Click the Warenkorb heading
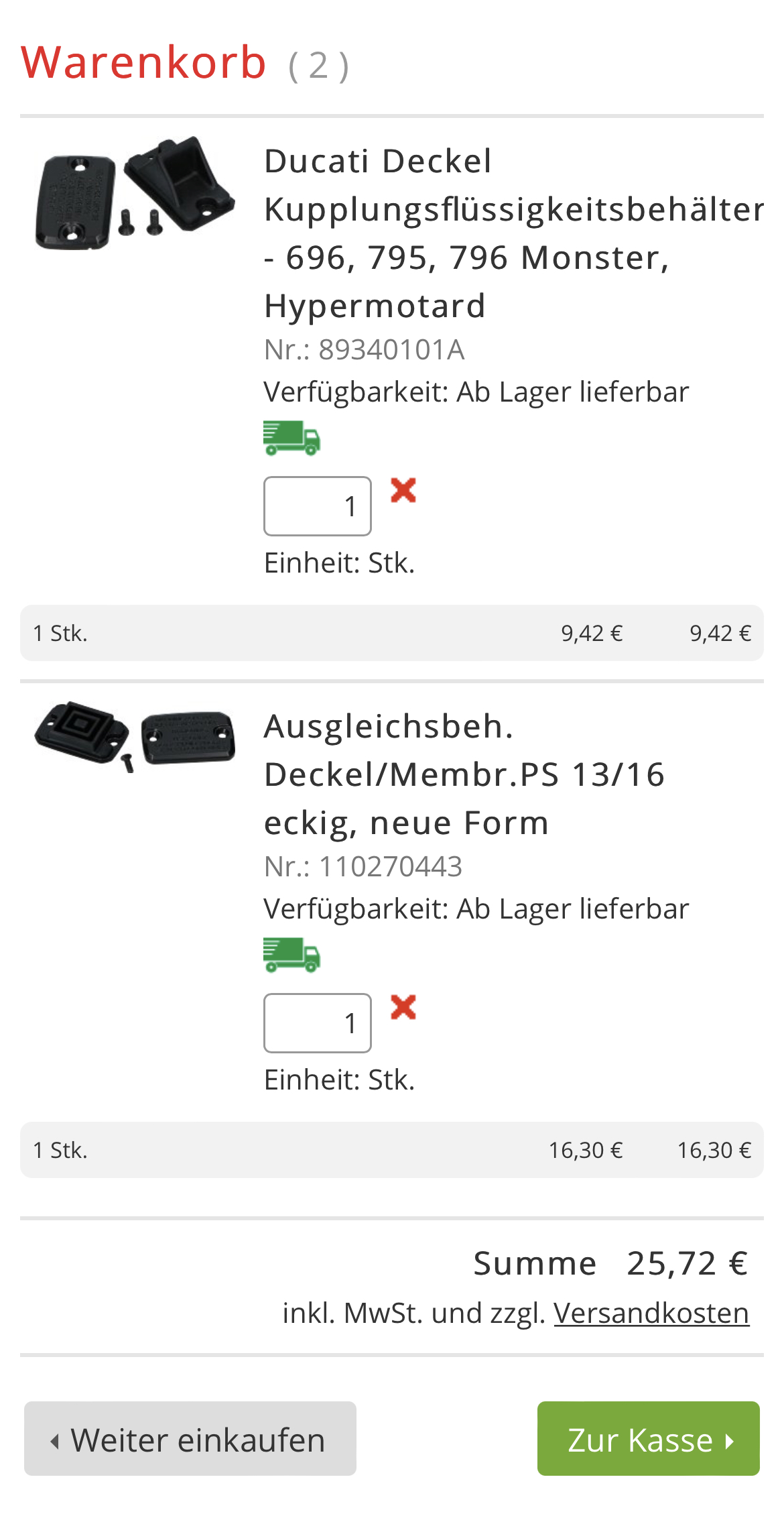 [x=144, y=62]
